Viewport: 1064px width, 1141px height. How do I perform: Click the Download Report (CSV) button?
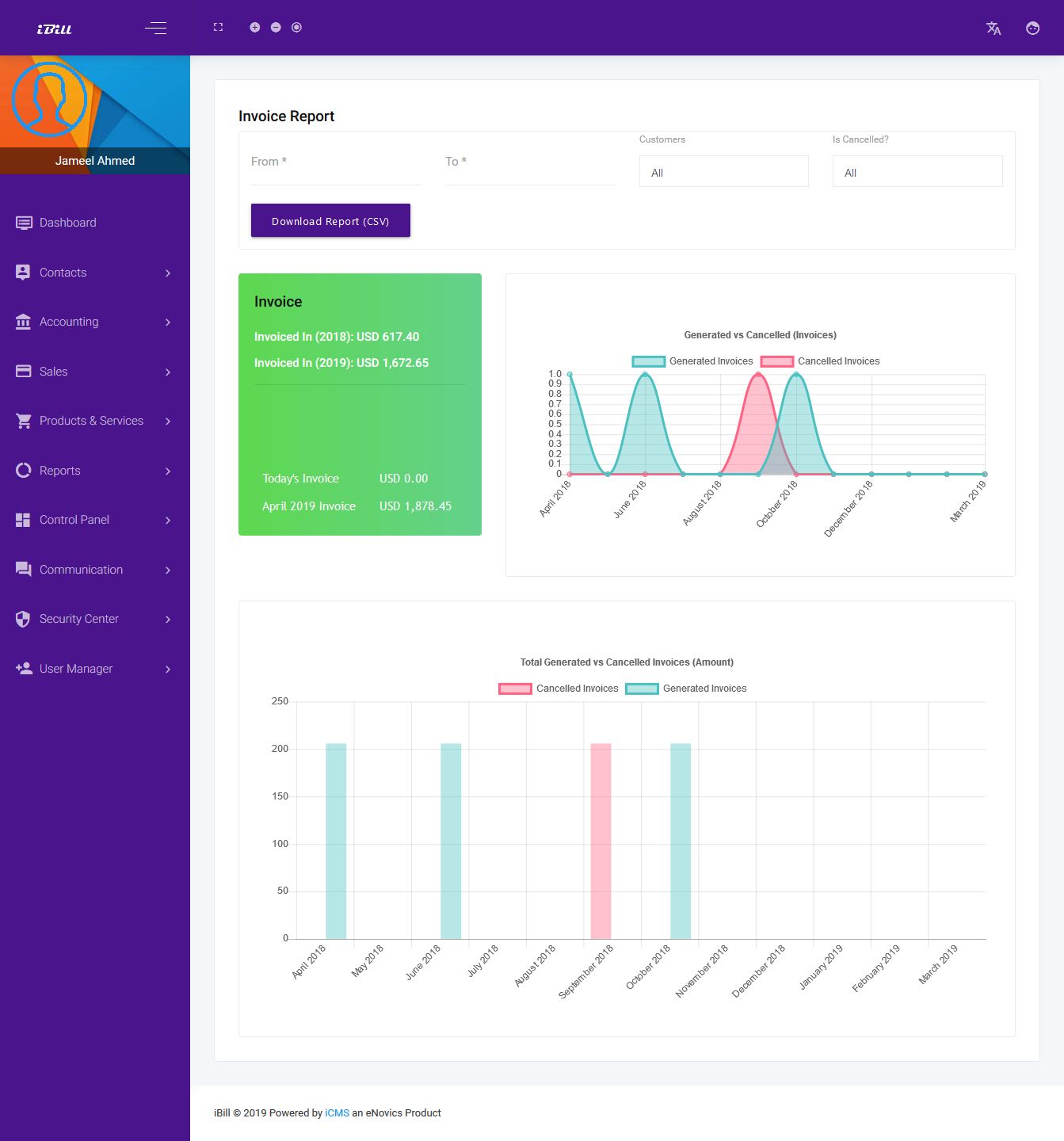tap(330, 220)
